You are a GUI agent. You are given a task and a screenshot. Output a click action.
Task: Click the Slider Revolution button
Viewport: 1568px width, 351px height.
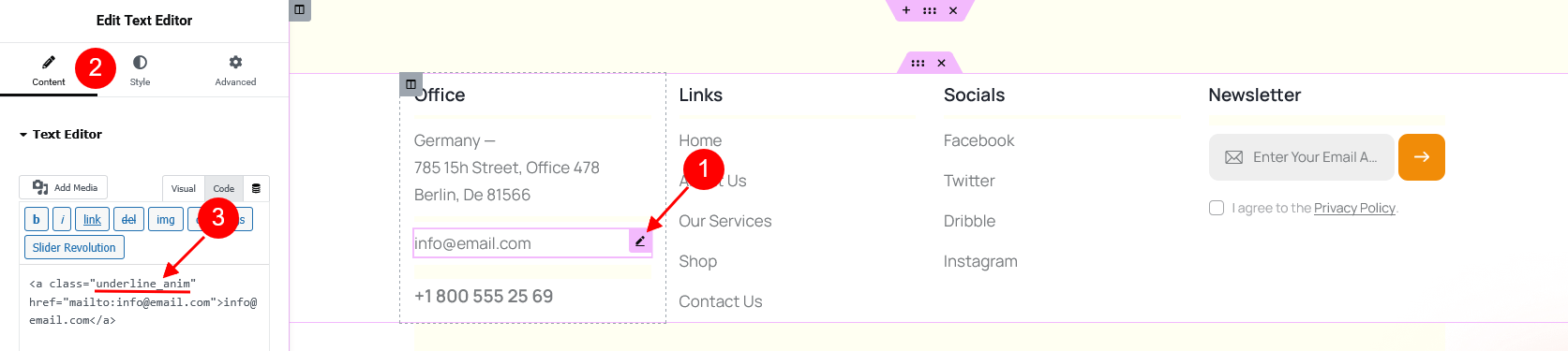74,247
